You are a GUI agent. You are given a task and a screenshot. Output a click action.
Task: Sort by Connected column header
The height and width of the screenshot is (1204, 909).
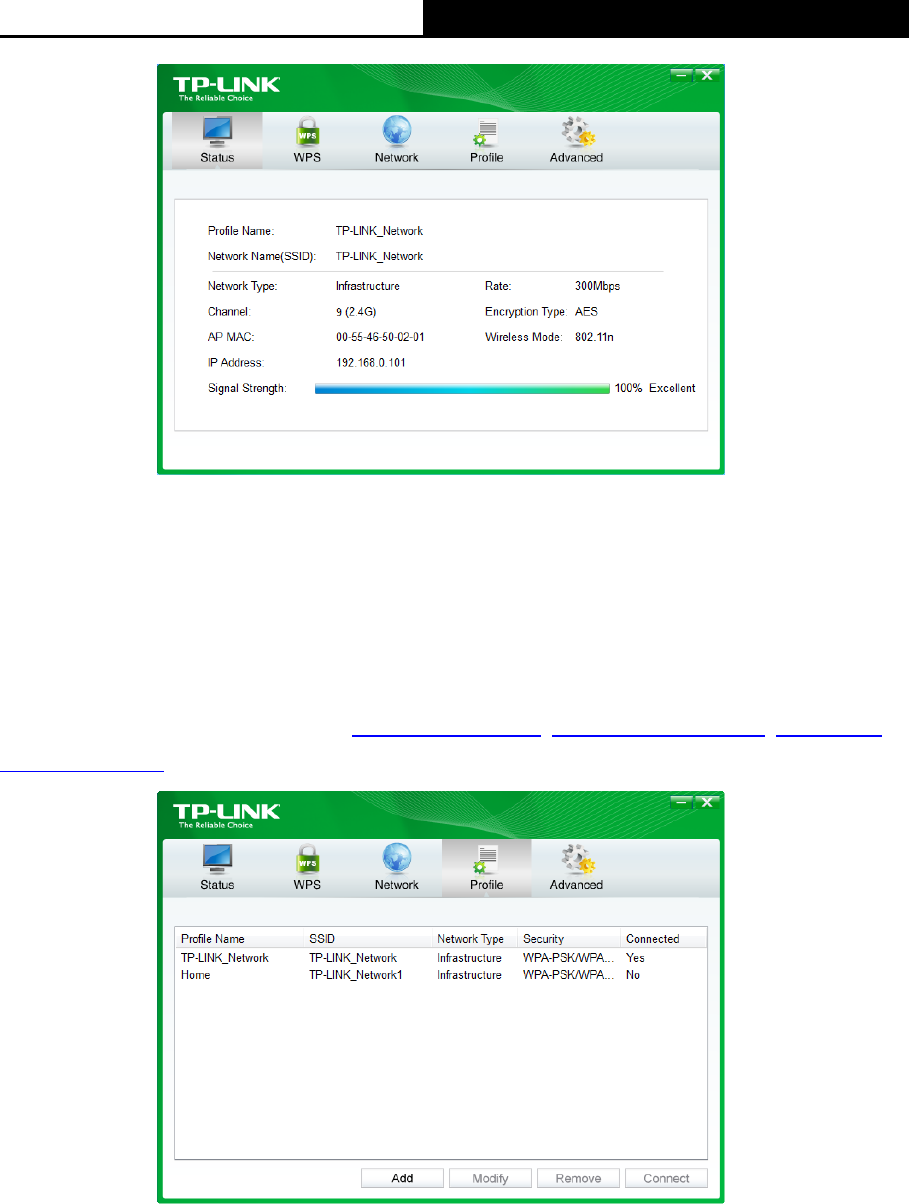pos(664,939)
